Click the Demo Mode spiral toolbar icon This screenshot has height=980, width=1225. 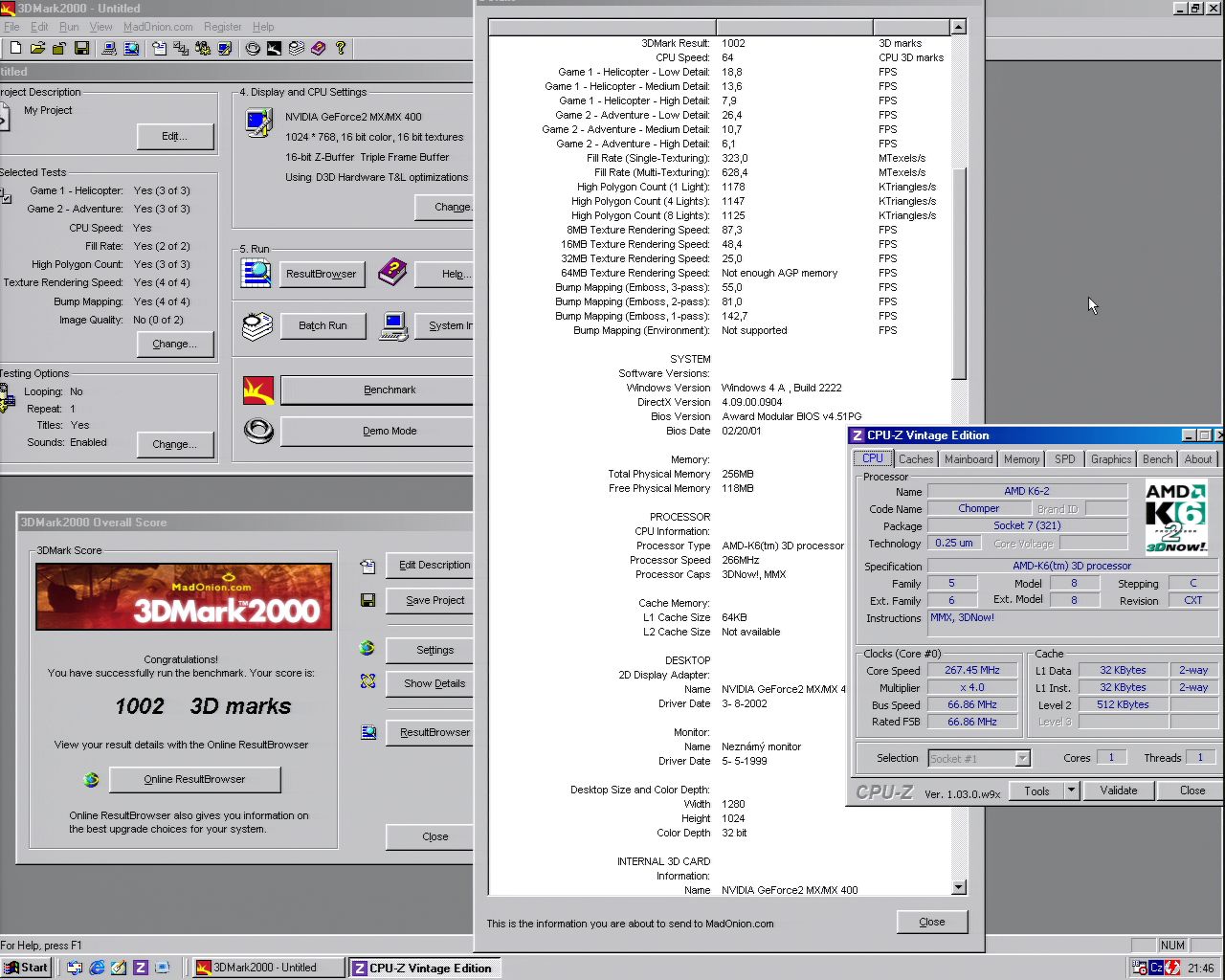pyautogui.click(x=253, y=48)
